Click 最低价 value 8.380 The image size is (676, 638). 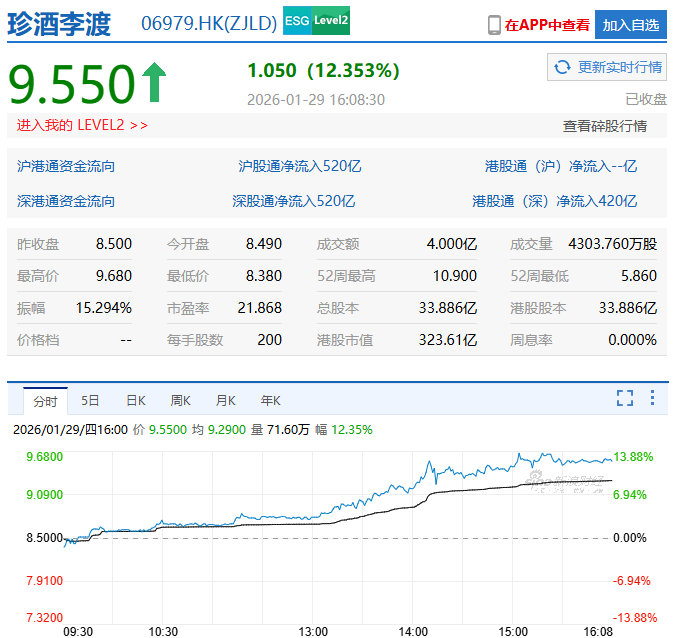pos(264,276)
